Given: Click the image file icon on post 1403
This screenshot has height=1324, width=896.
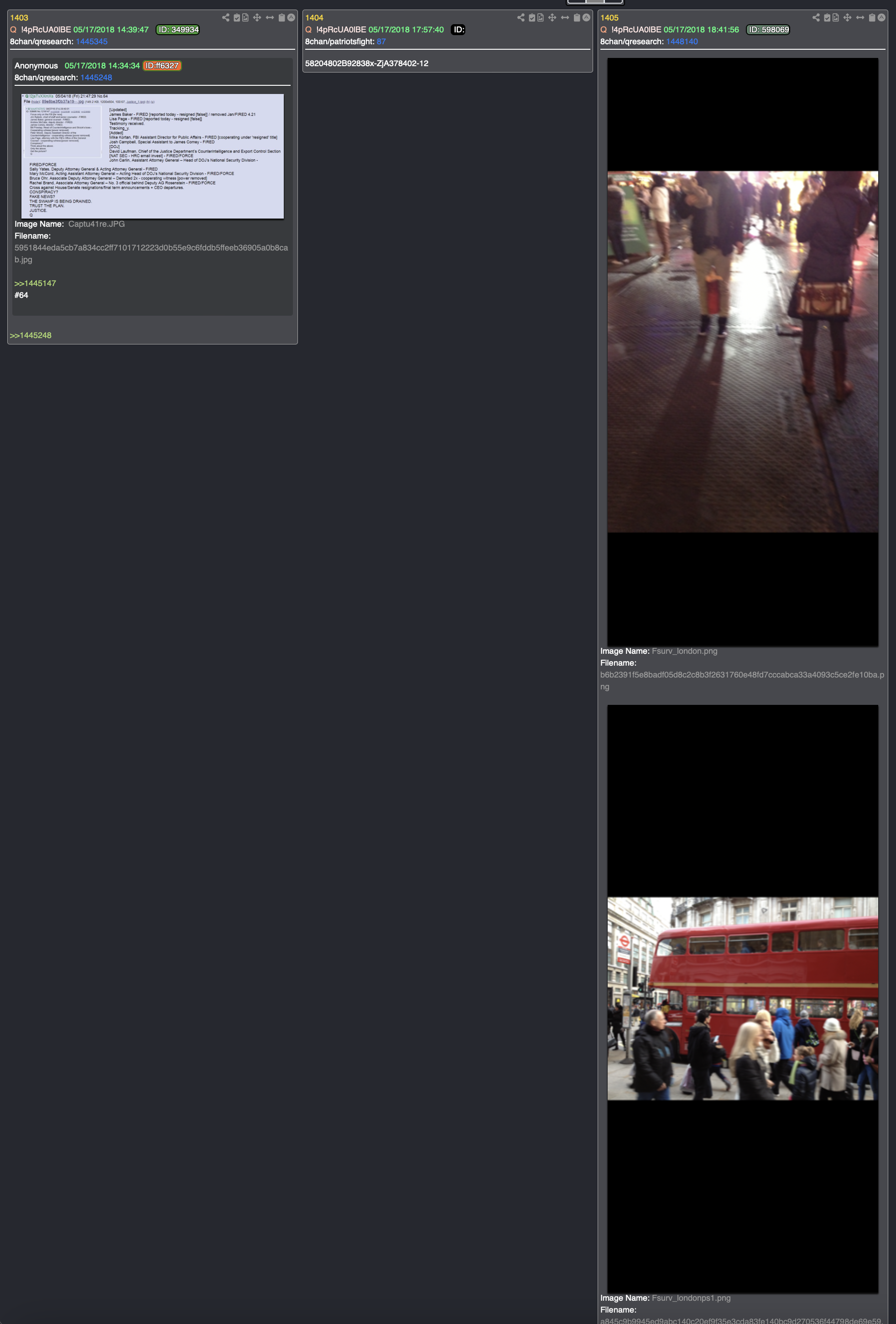Looking at the screenshot, I should [245, 18].
